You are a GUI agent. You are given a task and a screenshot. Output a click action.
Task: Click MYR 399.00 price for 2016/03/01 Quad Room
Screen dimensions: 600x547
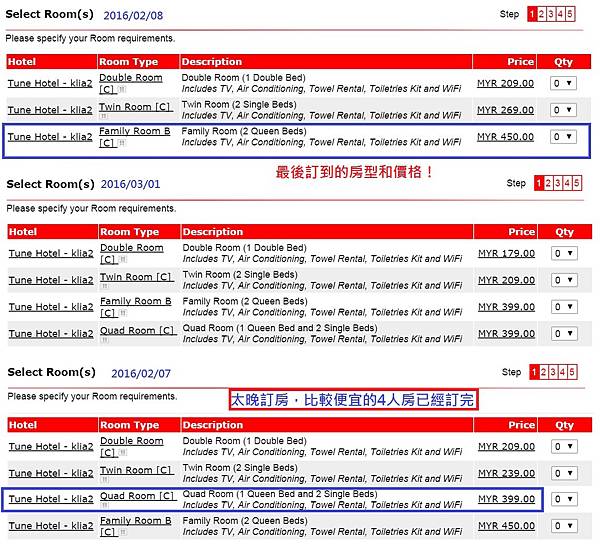507,334
